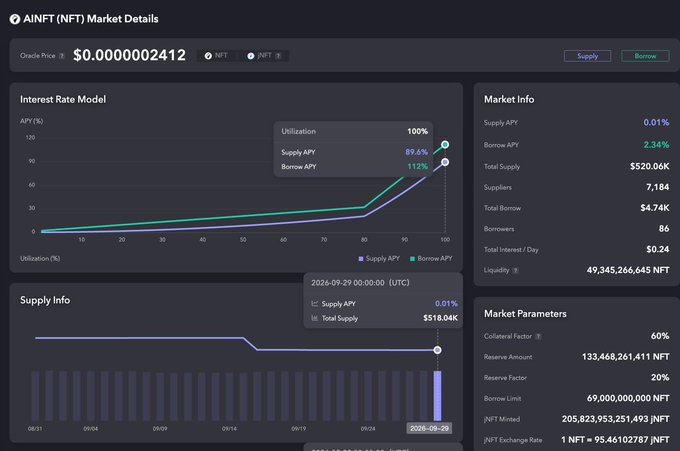This screenshot has height=451, width=680.
Task: Click the Suppliers count 7,184
Action: coord(657,187)
